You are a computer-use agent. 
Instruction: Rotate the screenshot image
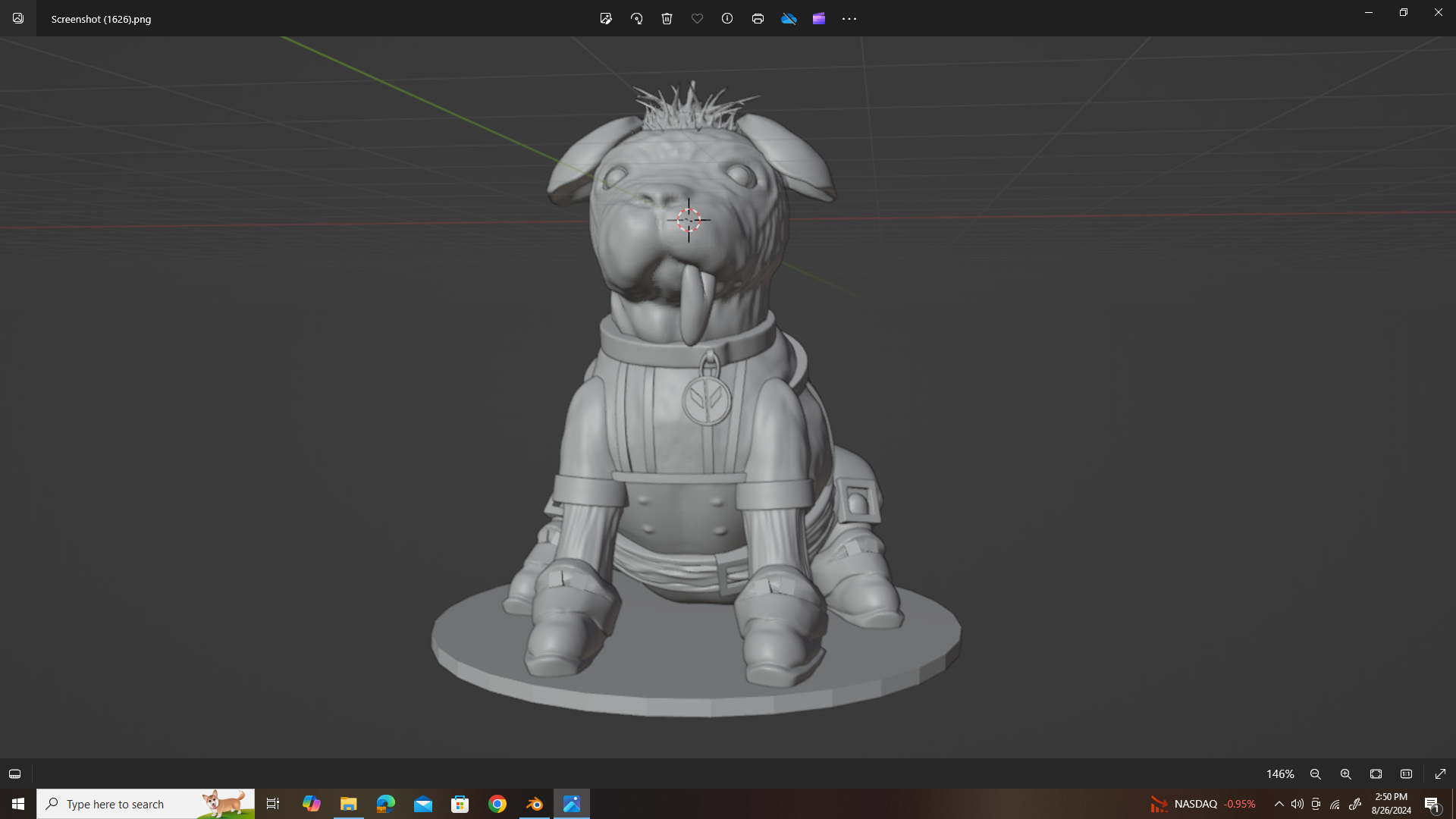tap(637, 19)
